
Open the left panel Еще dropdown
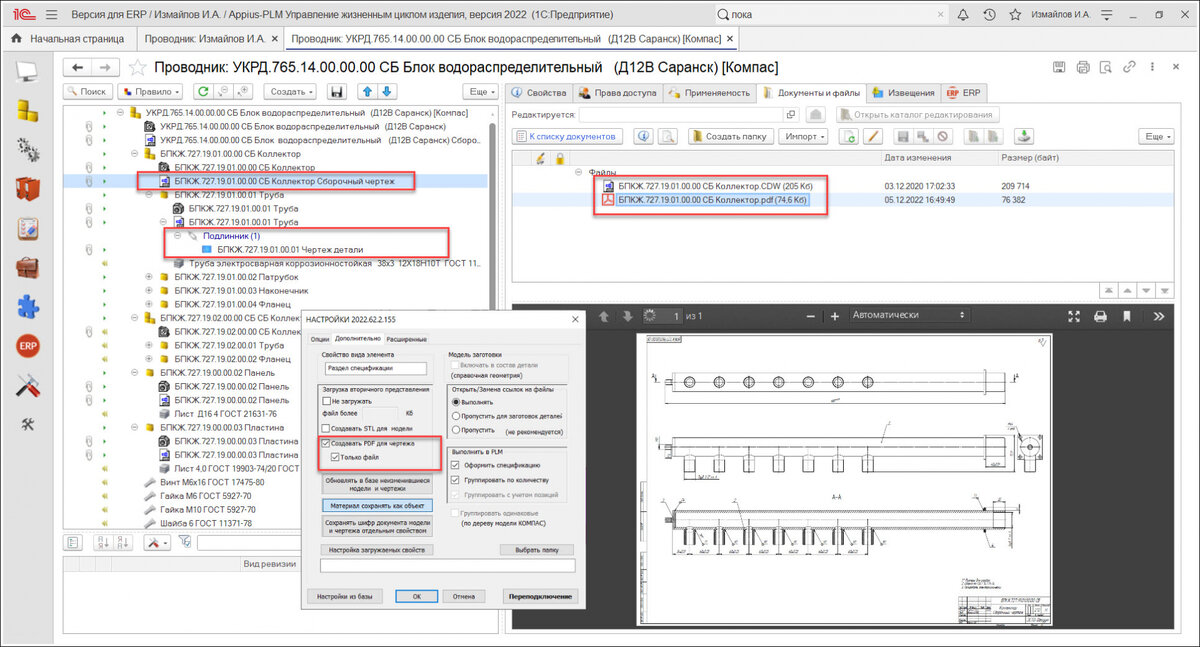tap(482, 91)
